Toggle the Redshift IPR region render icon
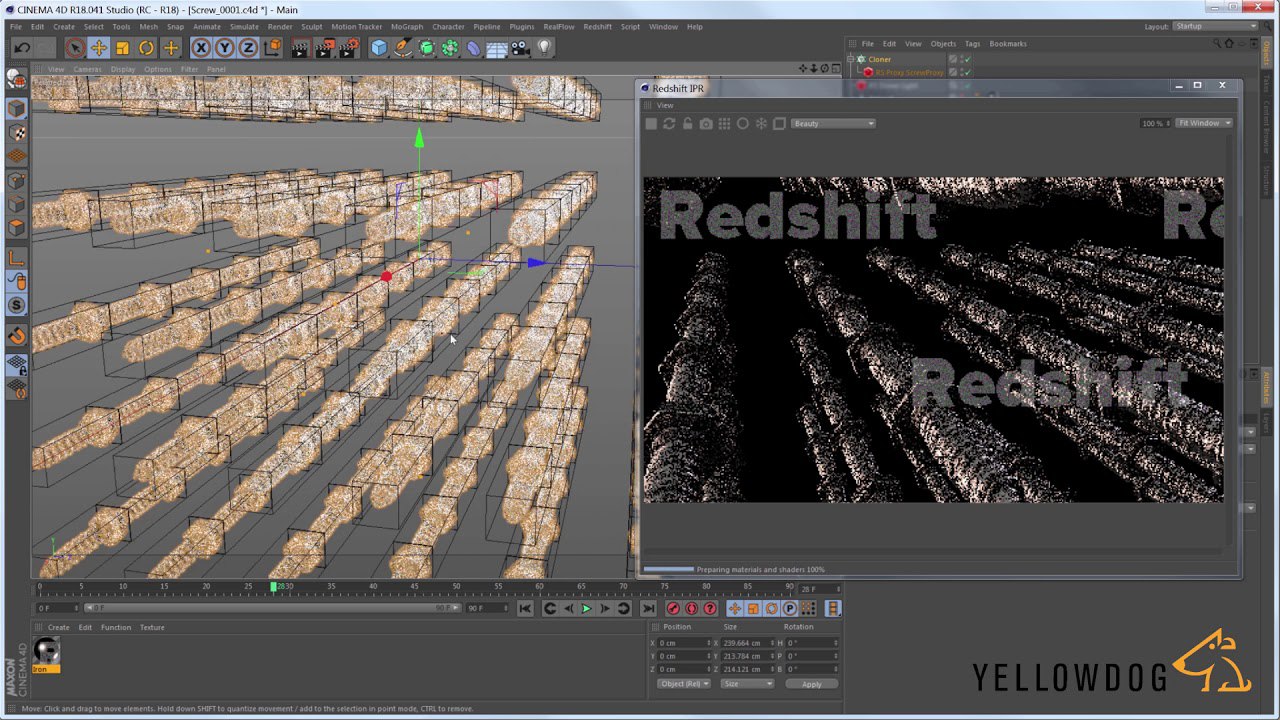The height and width of the screenshot is (720, 1280). coord(779,123)
